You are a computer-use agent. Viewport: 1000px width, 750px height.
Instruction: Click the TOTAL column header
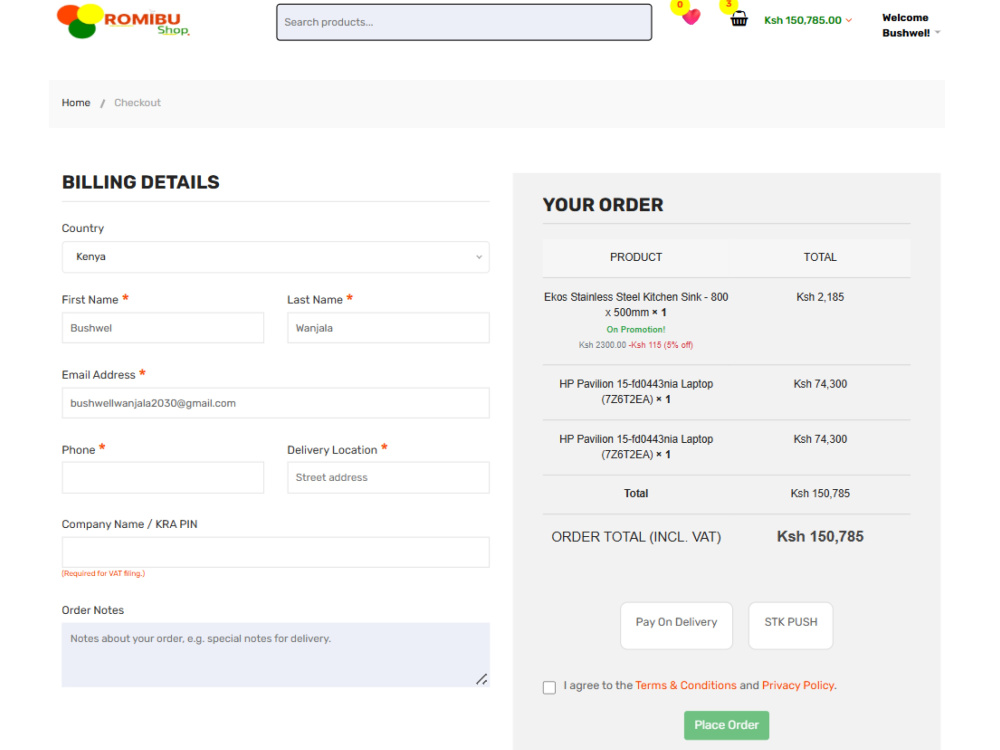820,258
